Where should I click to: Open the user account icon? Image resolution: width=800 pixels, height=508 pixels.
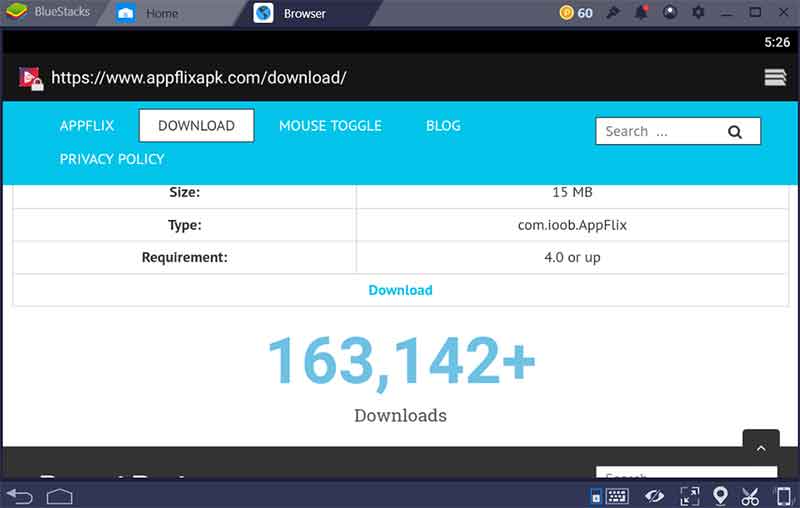click(x=670, y=12)
